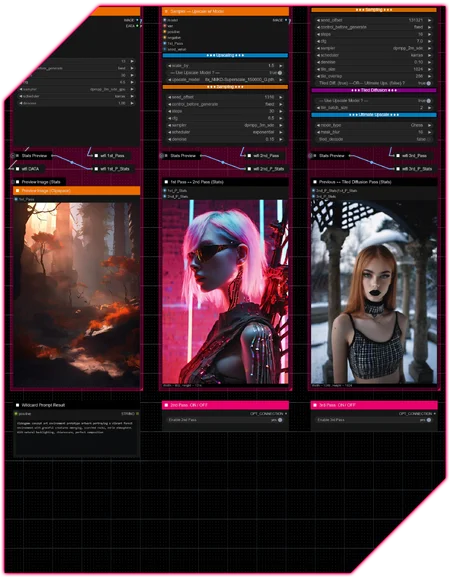Screen dimensions: 450x579
Task: Click the set DATA node square icon
Action: 17,169
